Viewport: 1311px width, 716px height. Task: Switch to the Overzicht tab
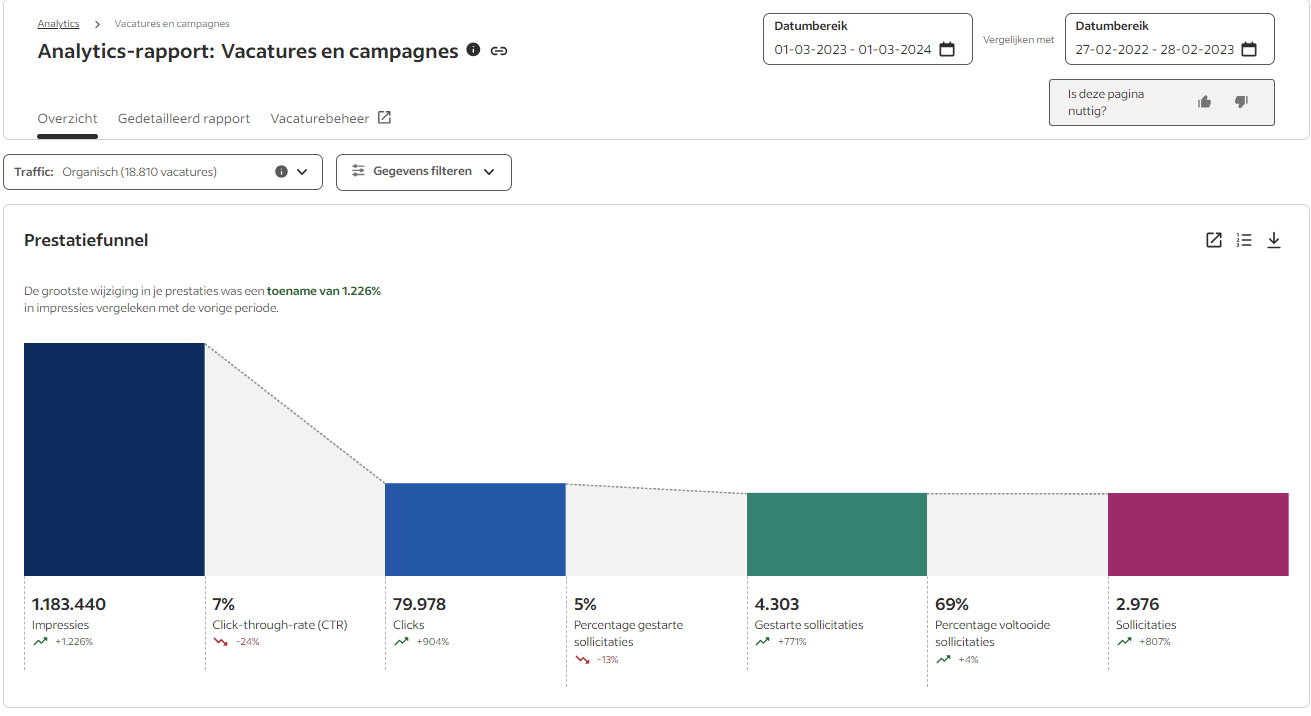(68, 118)
